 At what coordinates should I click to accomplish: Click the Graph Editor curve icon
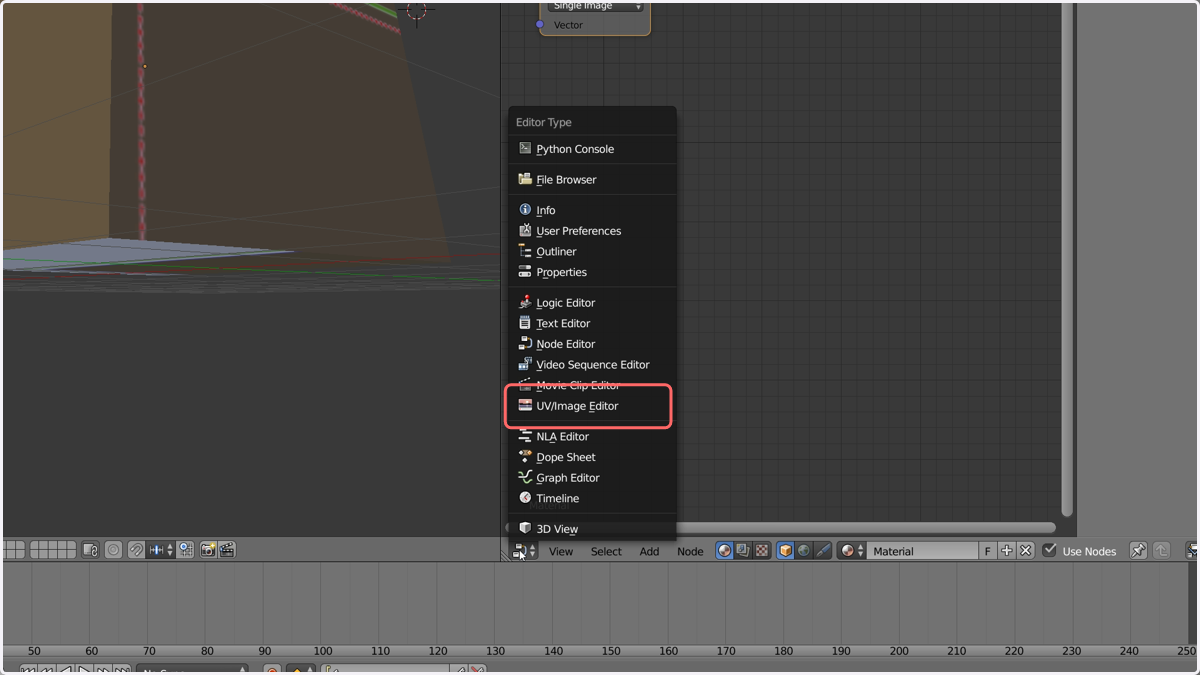[x=525, y=477]
